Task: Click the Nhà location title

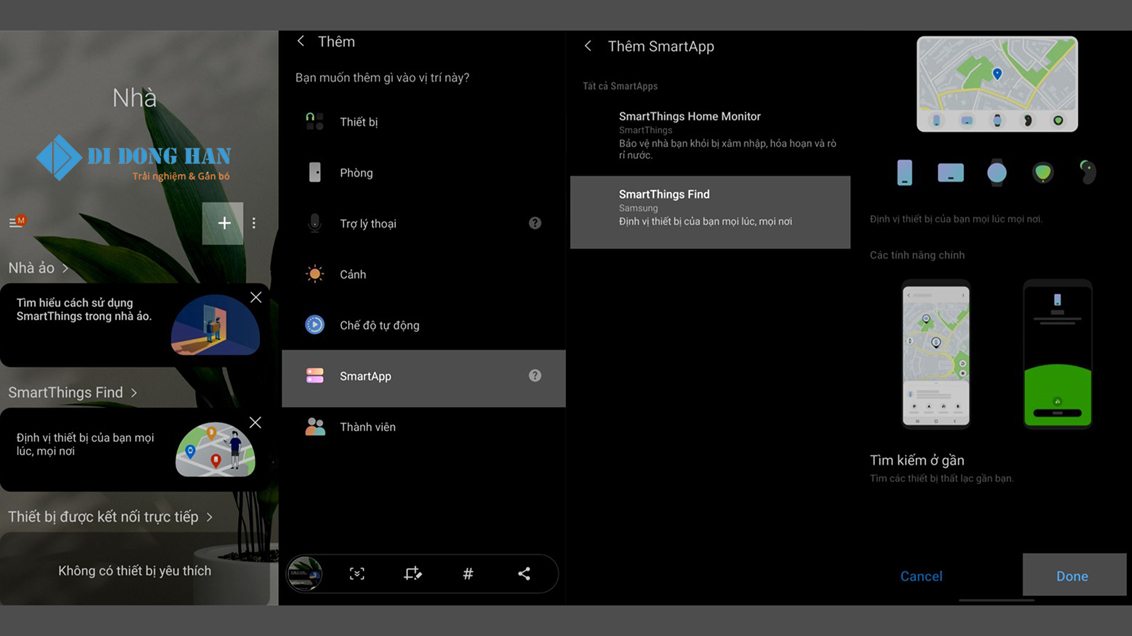Action: point(134,97)
